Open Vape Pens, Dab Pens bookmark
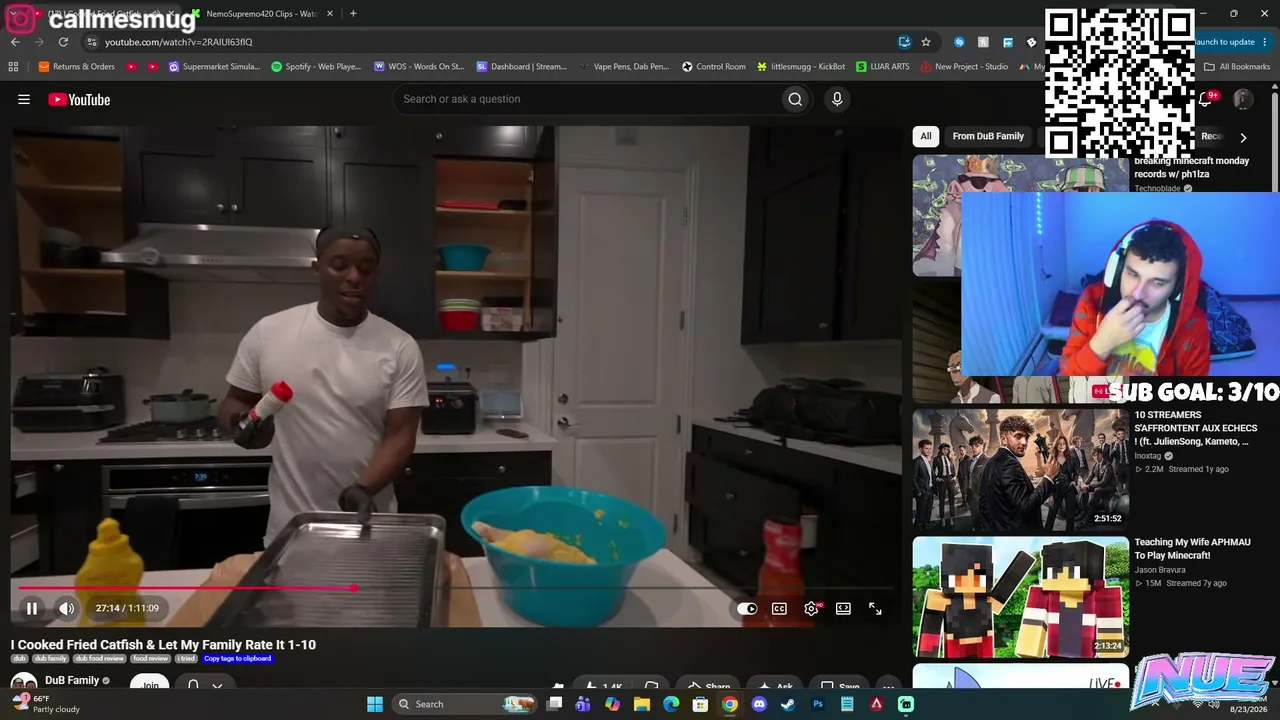Image resolution: width=1280 pixels, height=720 pixels. 624,67
